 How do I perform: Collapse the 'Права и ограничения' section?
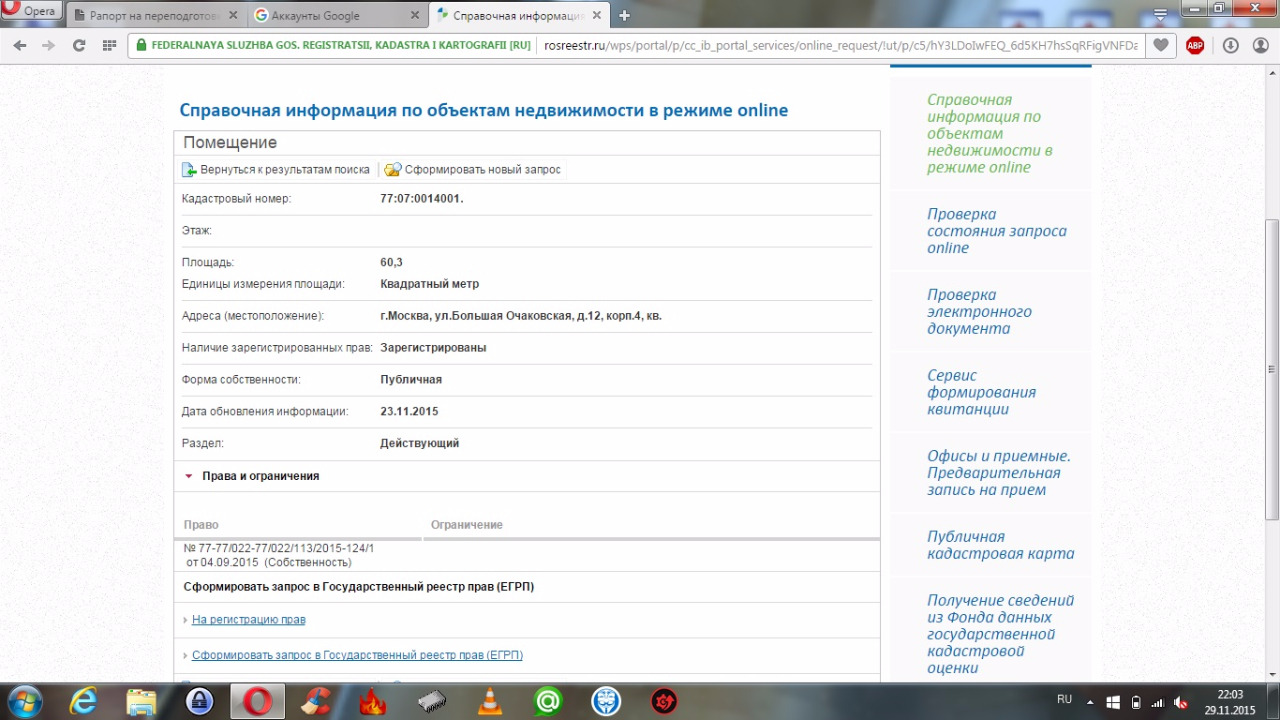tap(188, 476)
